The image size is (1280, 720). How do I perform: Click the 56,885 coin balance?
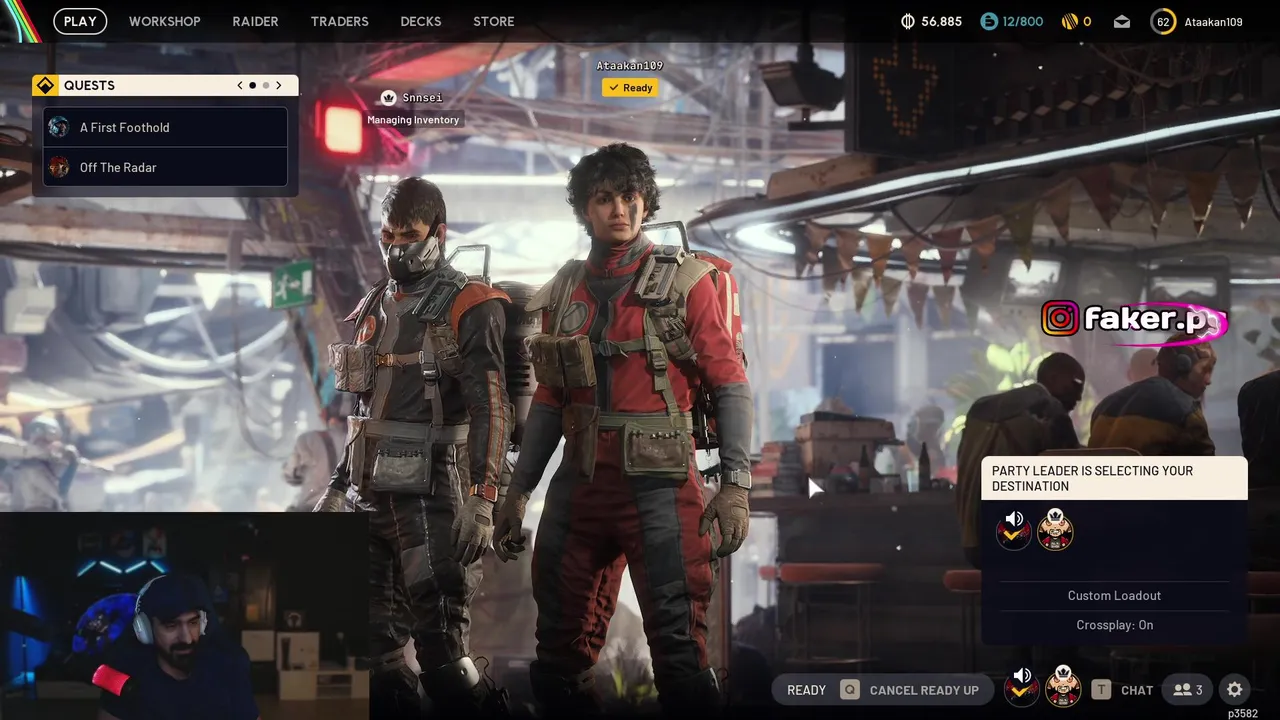pyautogui.click(x=941, y=21)
